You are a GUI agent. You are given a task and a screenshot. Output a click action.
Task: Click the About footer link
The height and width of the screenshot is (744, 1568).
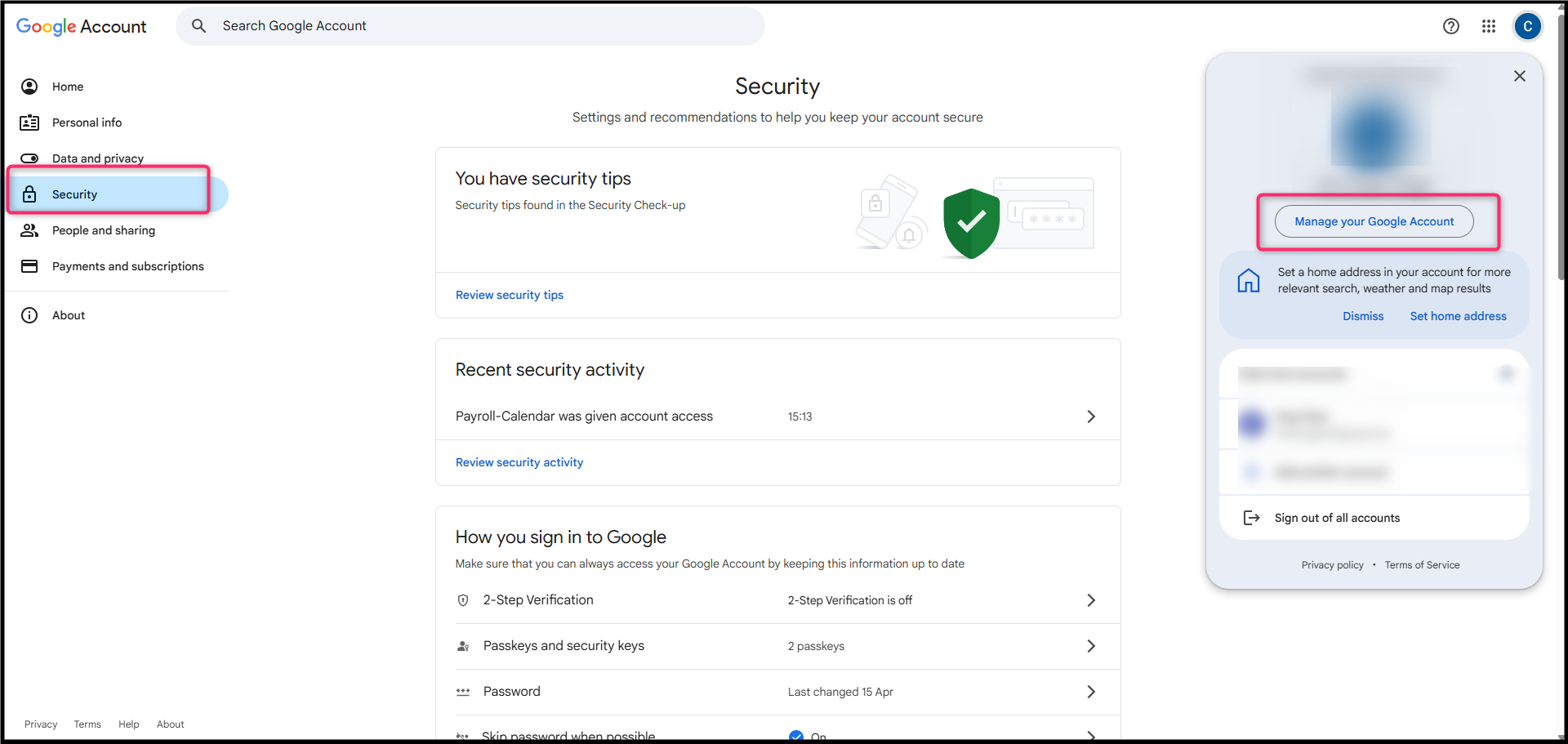pos(171,724)
